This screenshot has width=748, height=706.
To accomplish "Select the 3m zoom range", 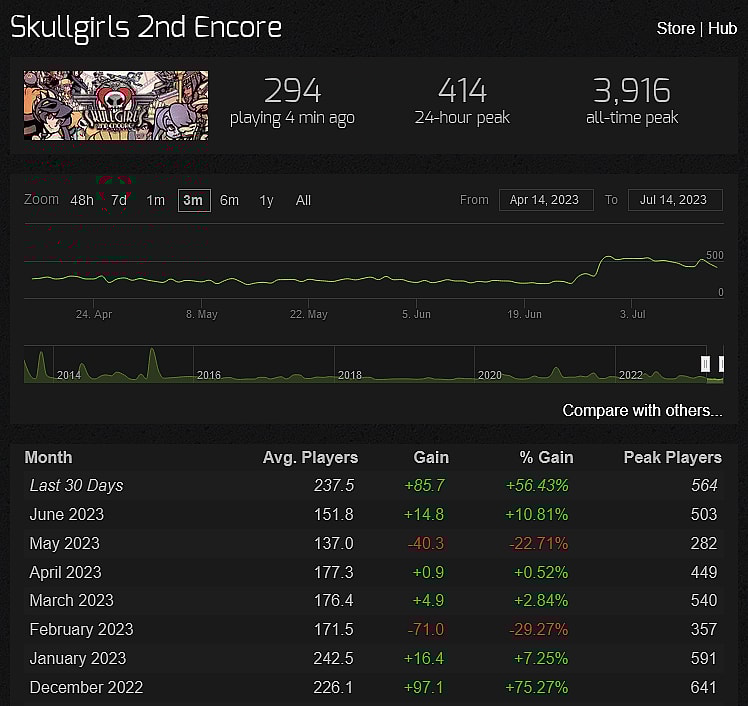I will click(x=194, y=200).
